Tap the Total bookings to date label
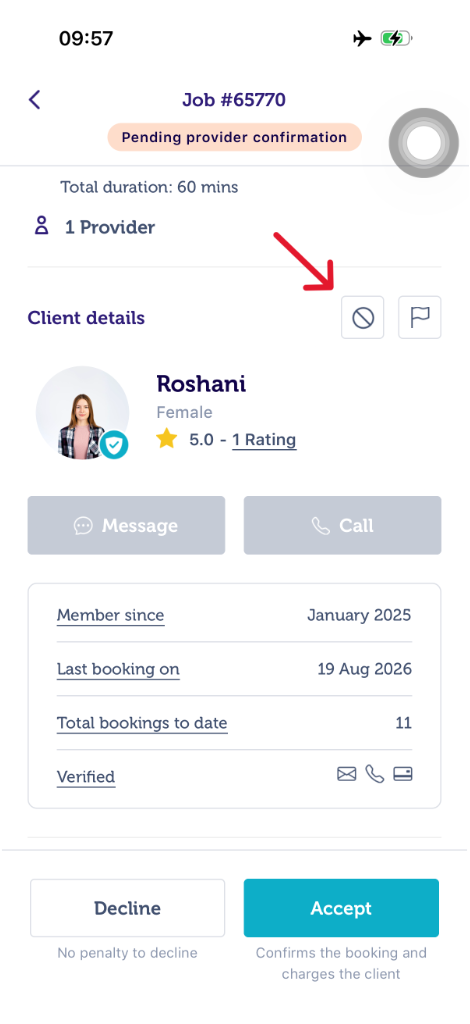Screen dimensions: 470x1024 point(142,723)
